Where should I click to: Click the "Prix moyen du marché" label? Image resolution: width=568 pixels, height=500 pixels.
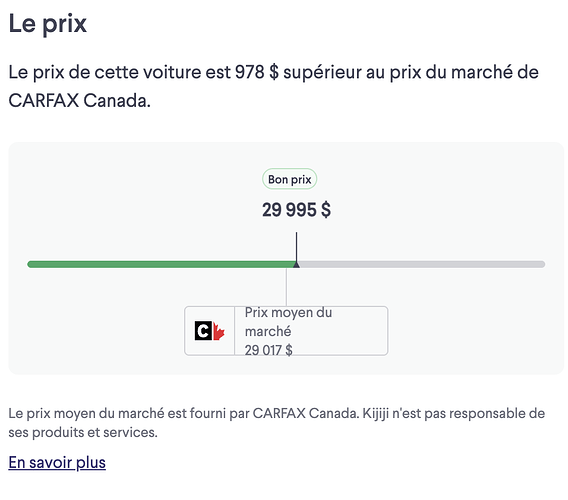(x=288, y=322)
